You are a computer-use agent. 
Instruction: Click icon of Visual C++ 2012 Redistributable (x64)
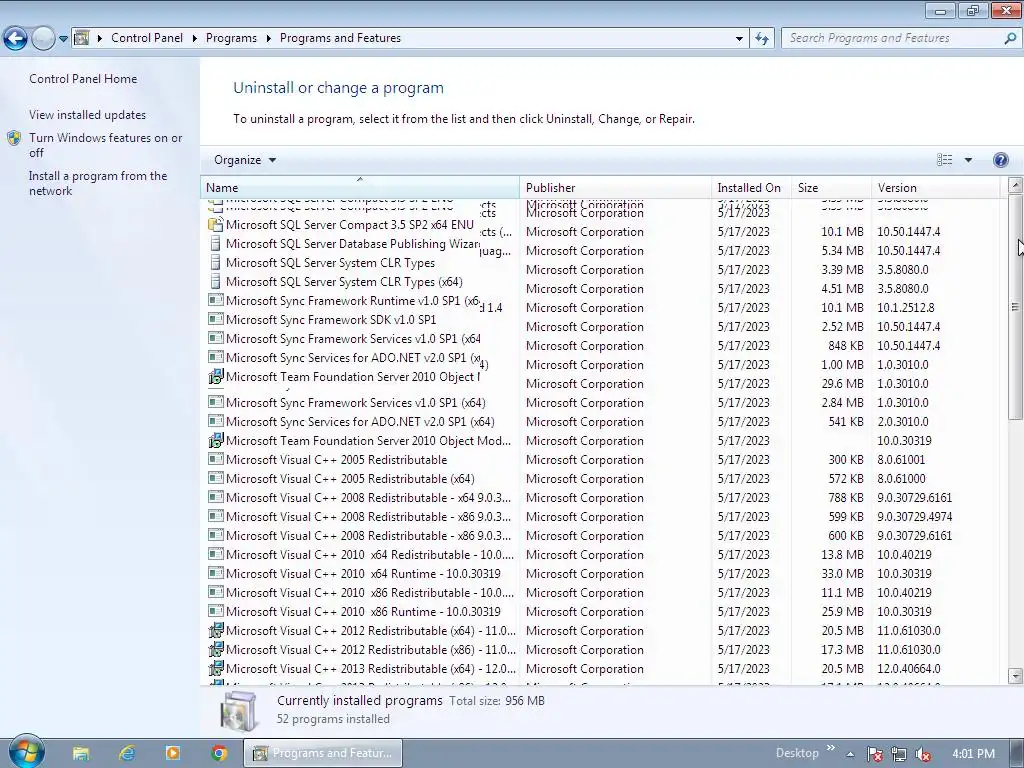[x=216, y=630]
